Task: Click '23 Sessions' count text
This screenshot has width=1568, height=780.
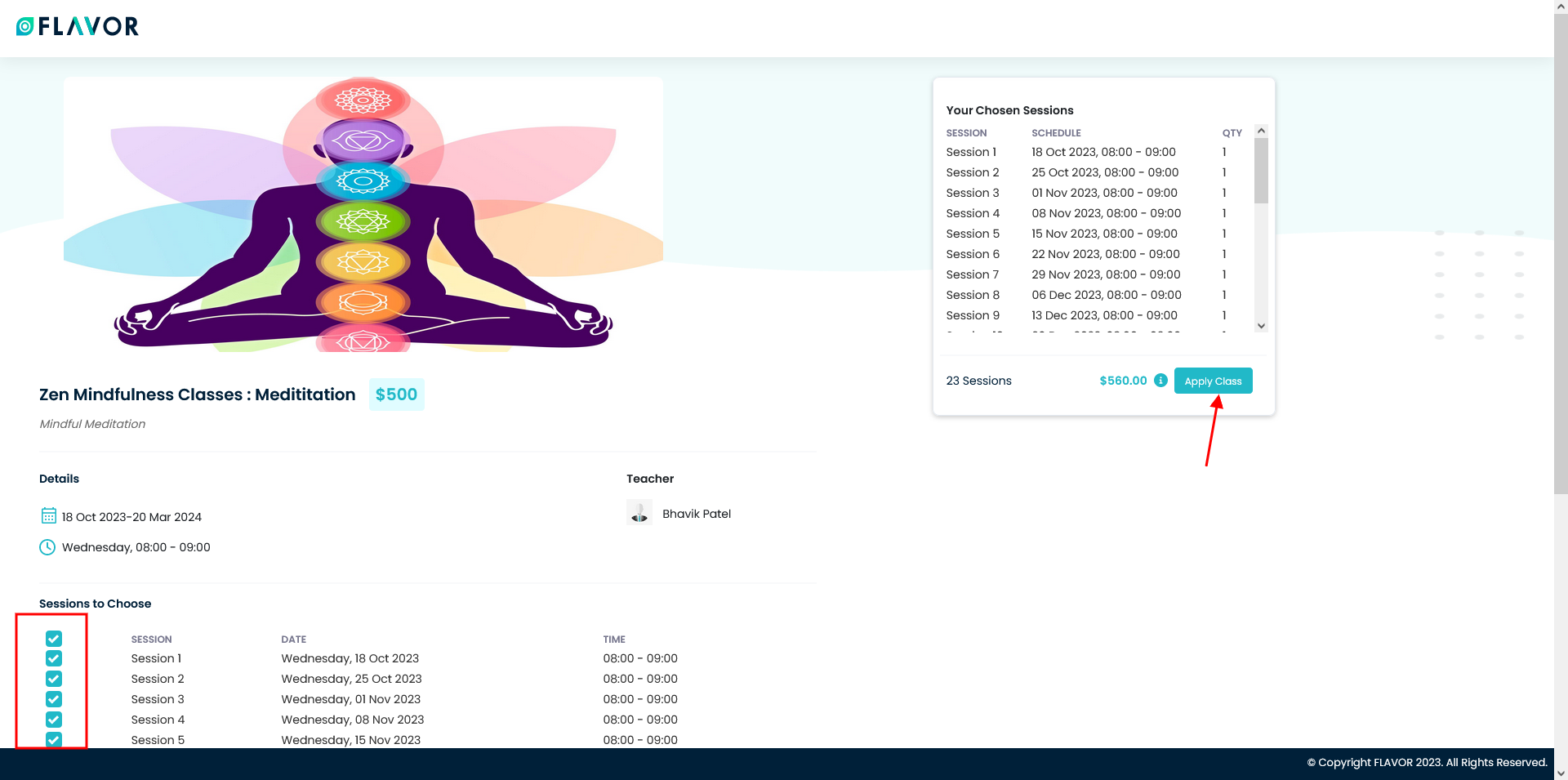Action: coord(978,381)
